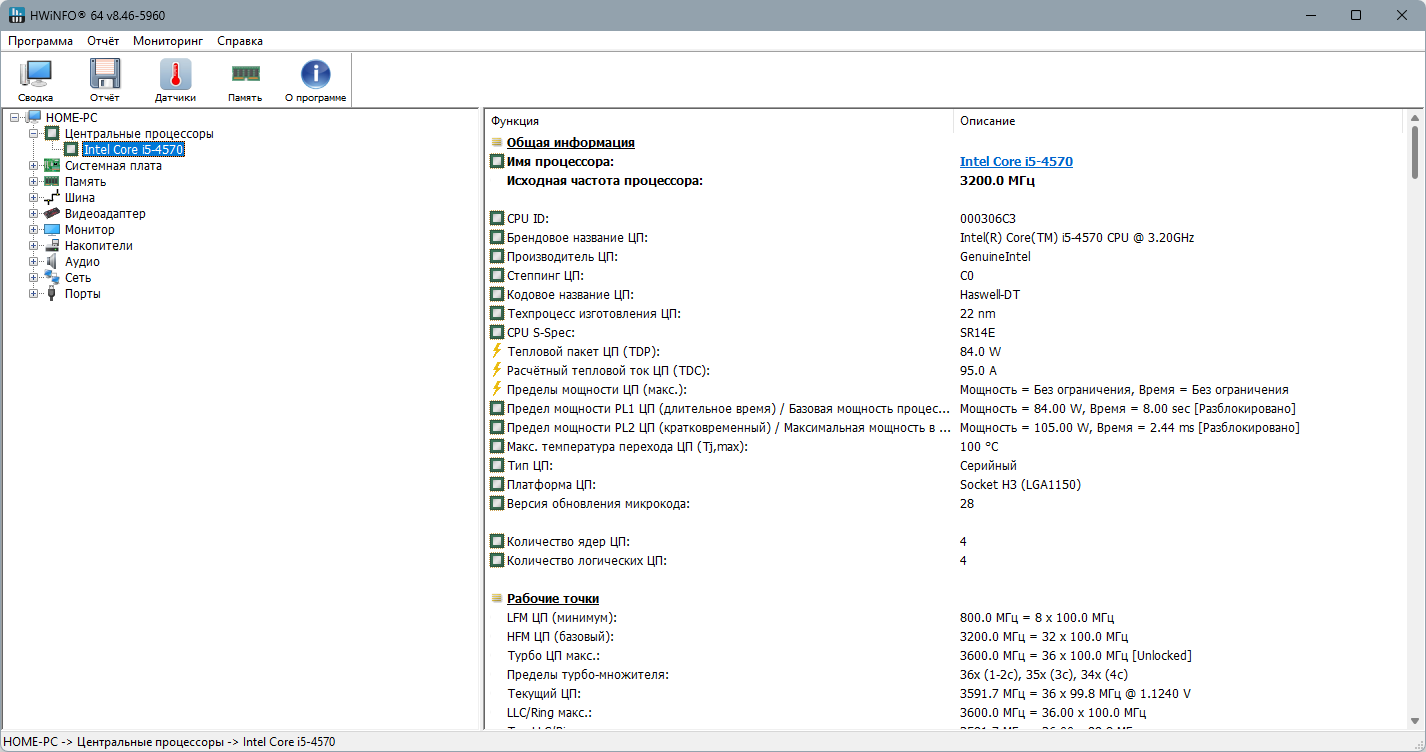
Task: Click the HWiNFO app icon in title bar
Action: [x=16, y=15]
